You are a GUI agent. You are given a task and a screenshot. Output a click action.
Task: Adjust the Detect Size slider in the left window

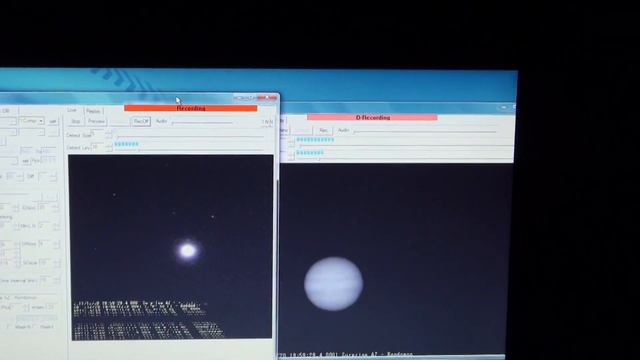click(190, 136)
